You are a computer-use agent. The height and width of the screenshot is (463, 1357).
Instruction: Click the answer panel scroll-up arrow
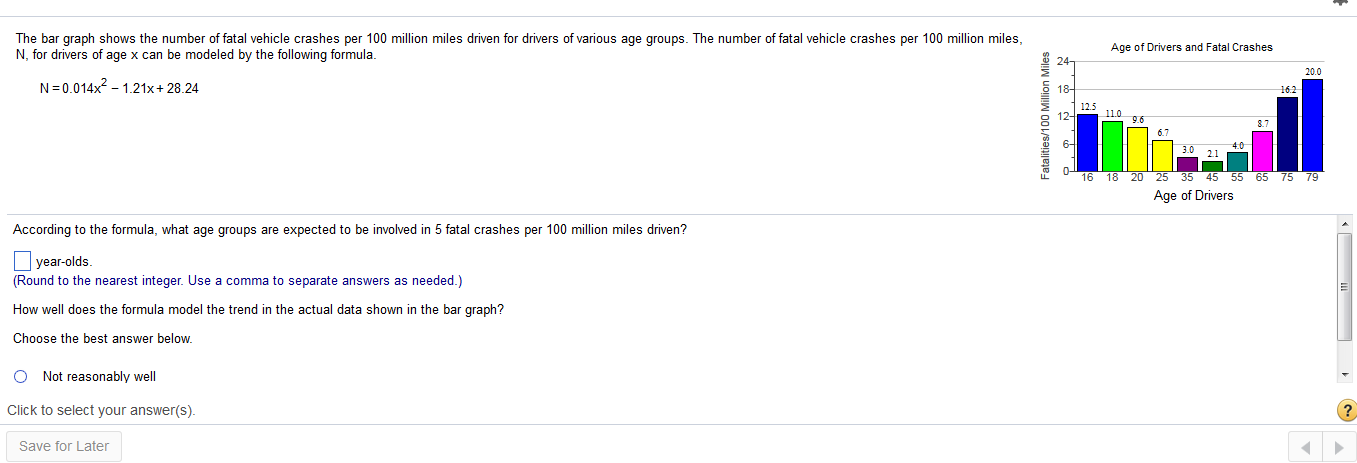1344,222
